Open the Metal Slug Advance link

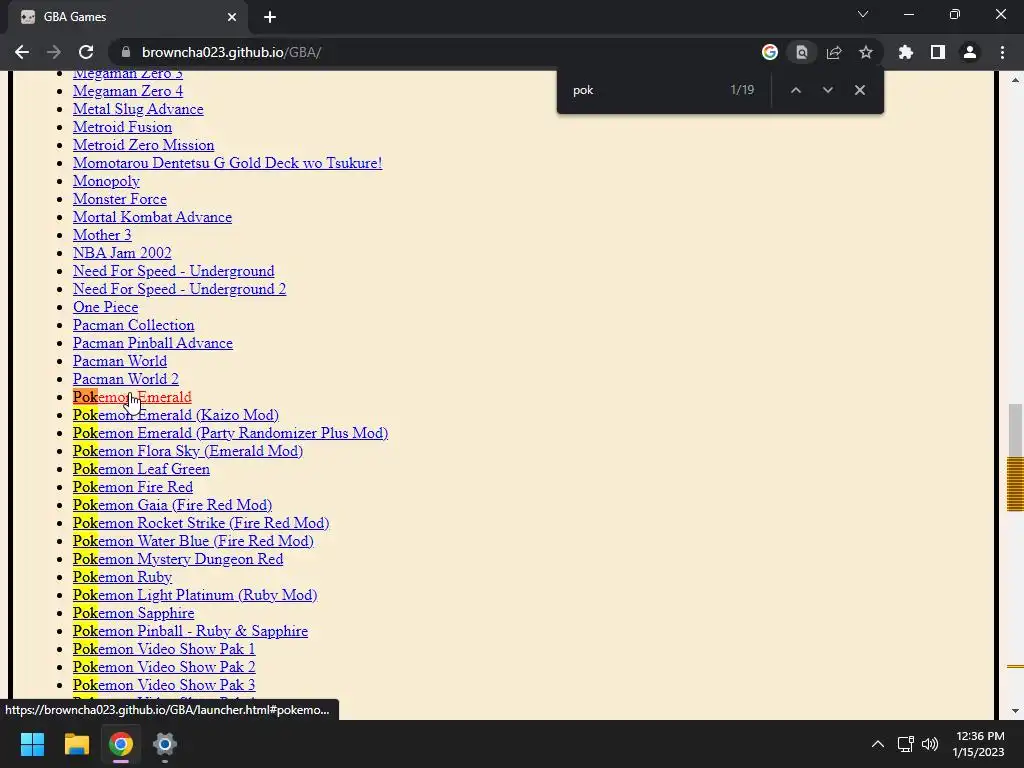[x=138, y=109]
